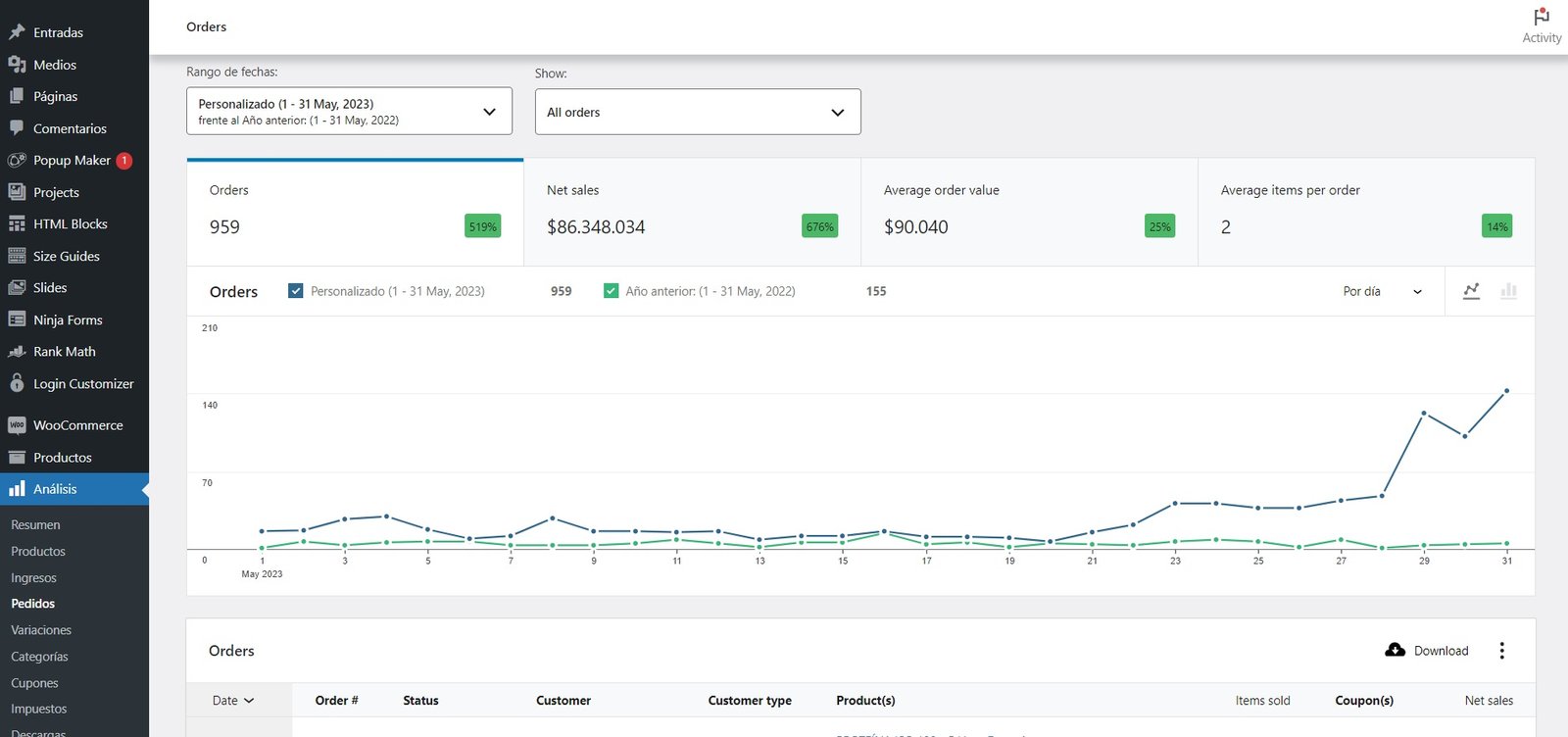Uncheck the Personalizado May 2023 series

point(296,291)
